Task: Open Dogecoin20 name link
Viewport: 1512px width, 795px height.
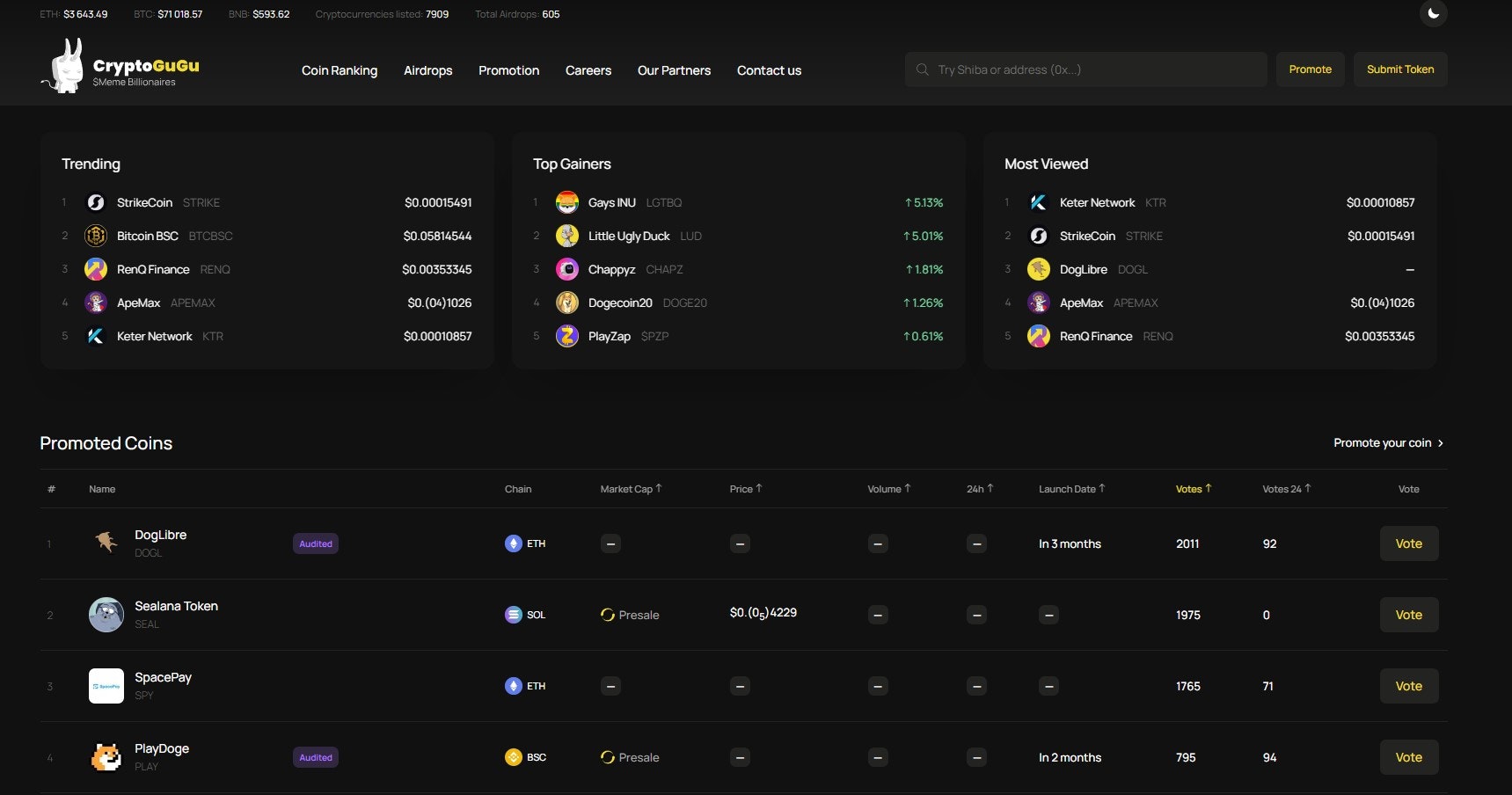Action: click(x=620, y=303)
